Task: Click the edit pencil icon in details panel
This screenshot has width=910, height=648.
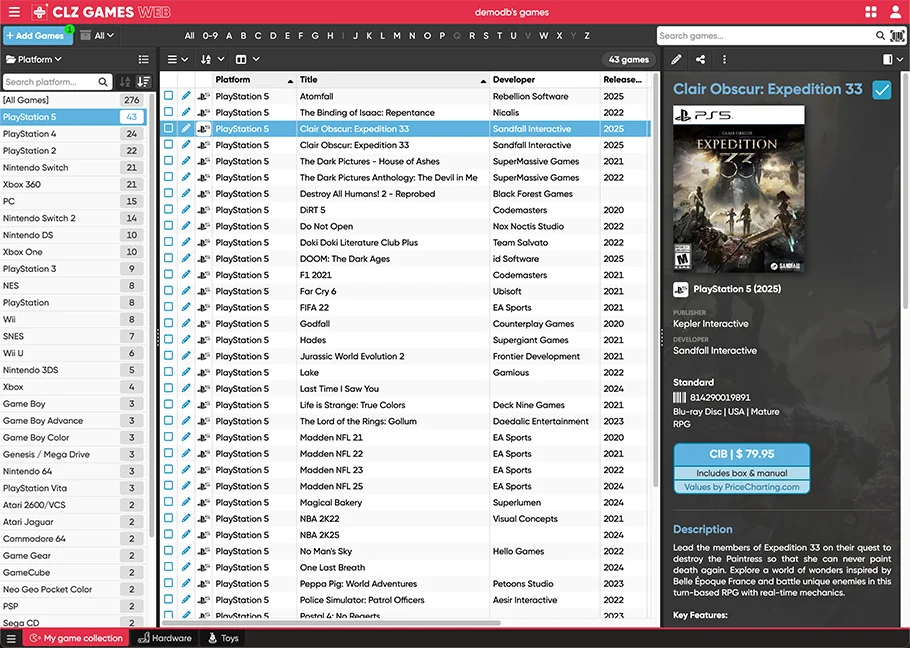Action: [x=676, y=59]
